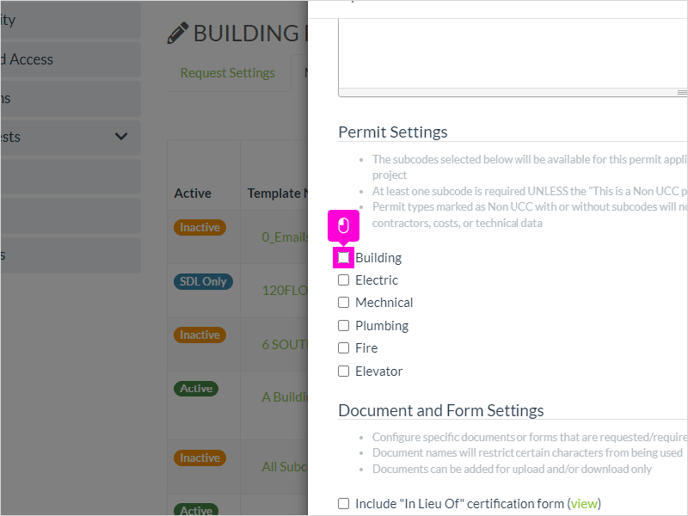Click the magenta mouse pointer tooltip icon
Image resolution: width=688 pixels, height=516 pixels.
coord(344,226)
